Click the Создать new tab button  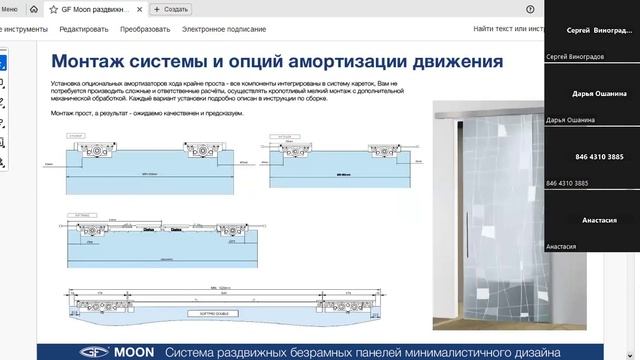tap(171, 9)
